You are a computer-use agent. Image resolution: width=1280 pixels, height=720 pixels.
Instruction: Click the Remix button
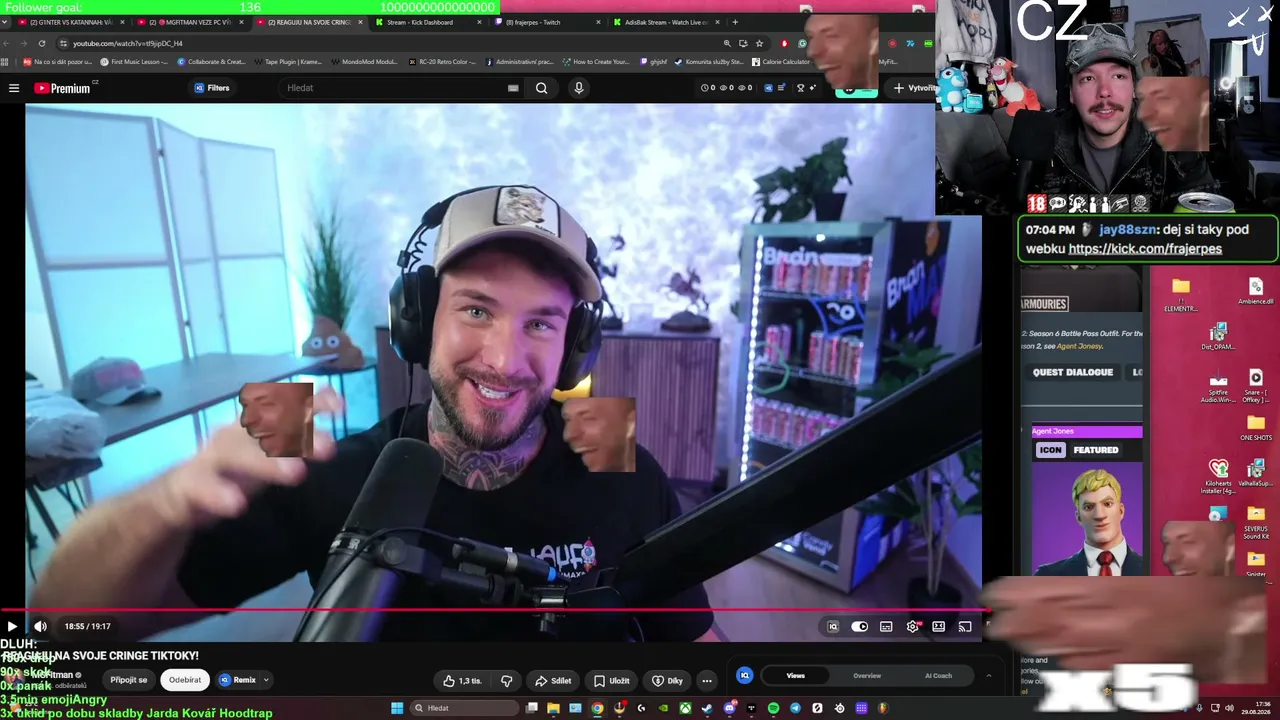[x=238, y=680]
